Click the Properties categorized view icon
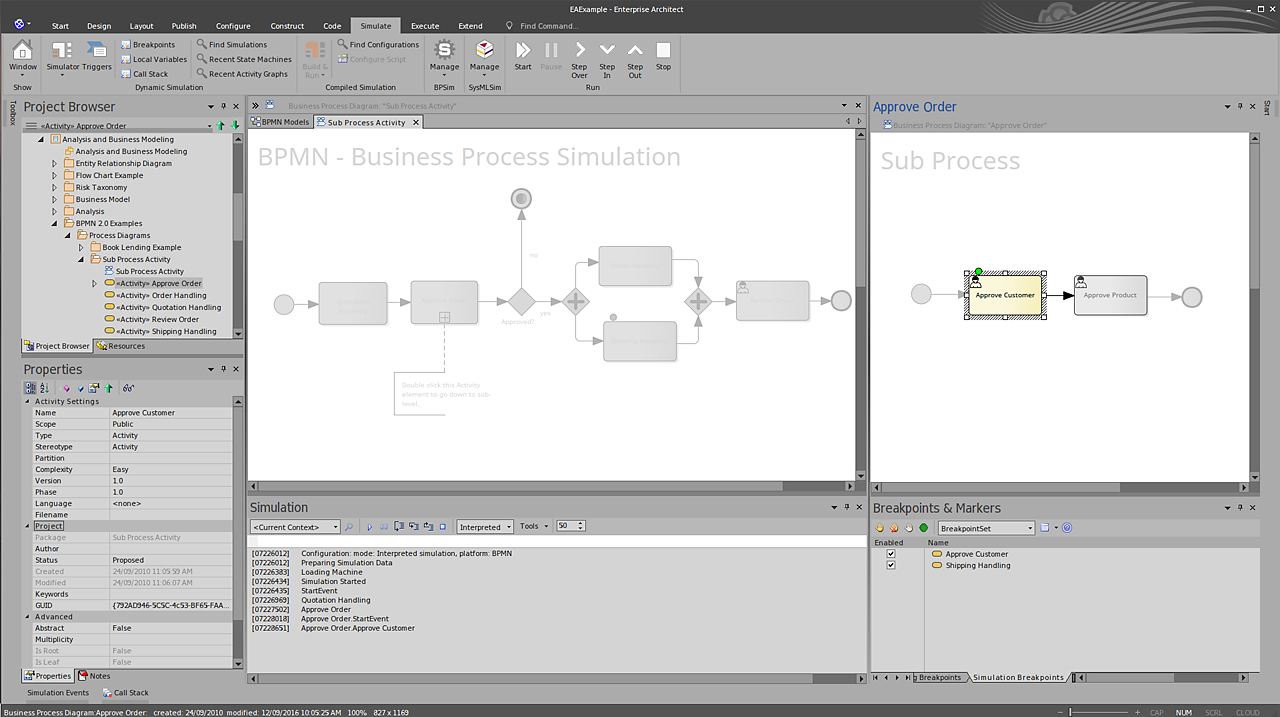This screenshot has width=1280, height=717. click(29, 387)
